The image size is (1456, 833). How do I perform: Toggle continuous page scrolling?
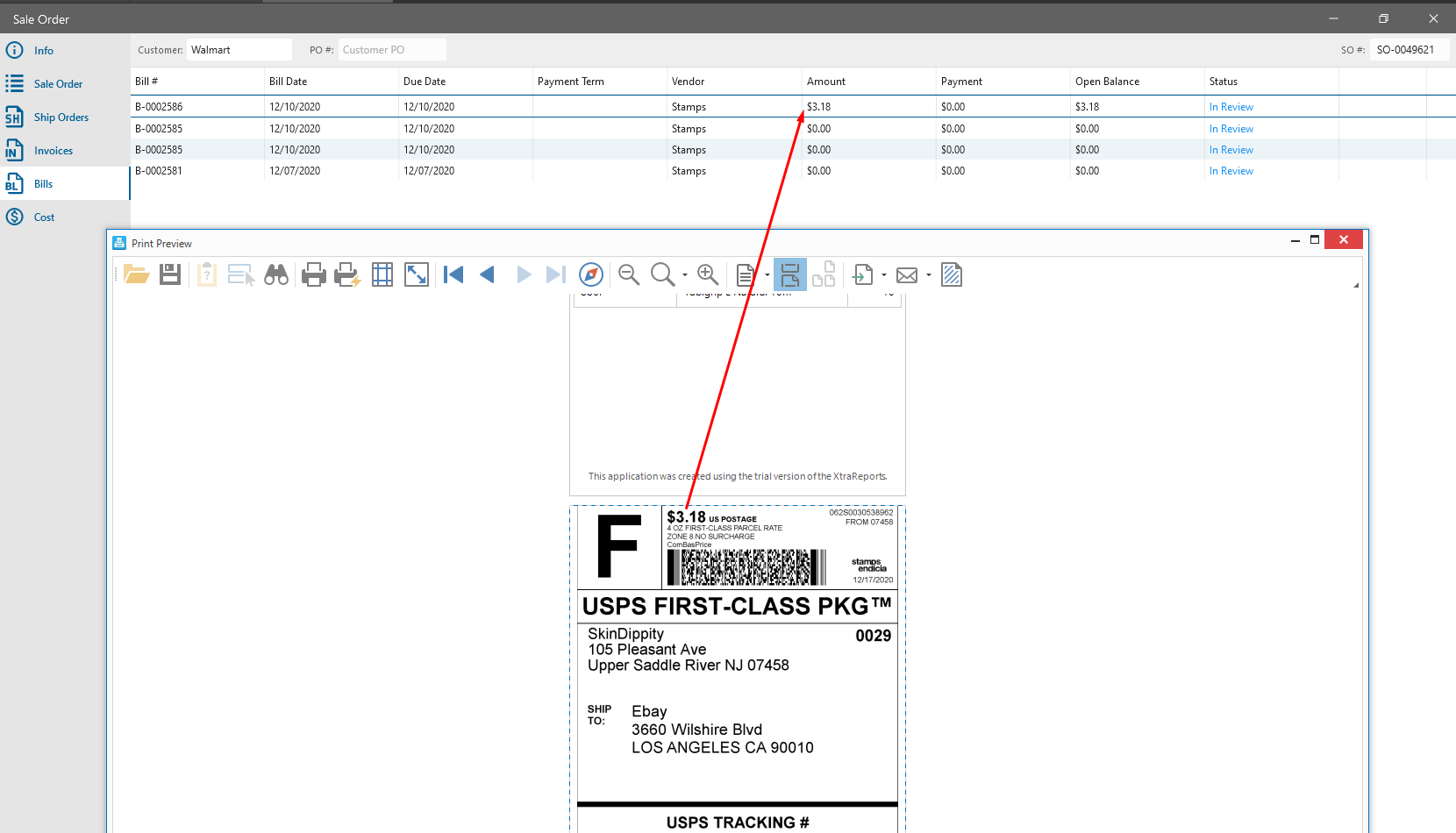coord(790,274)
